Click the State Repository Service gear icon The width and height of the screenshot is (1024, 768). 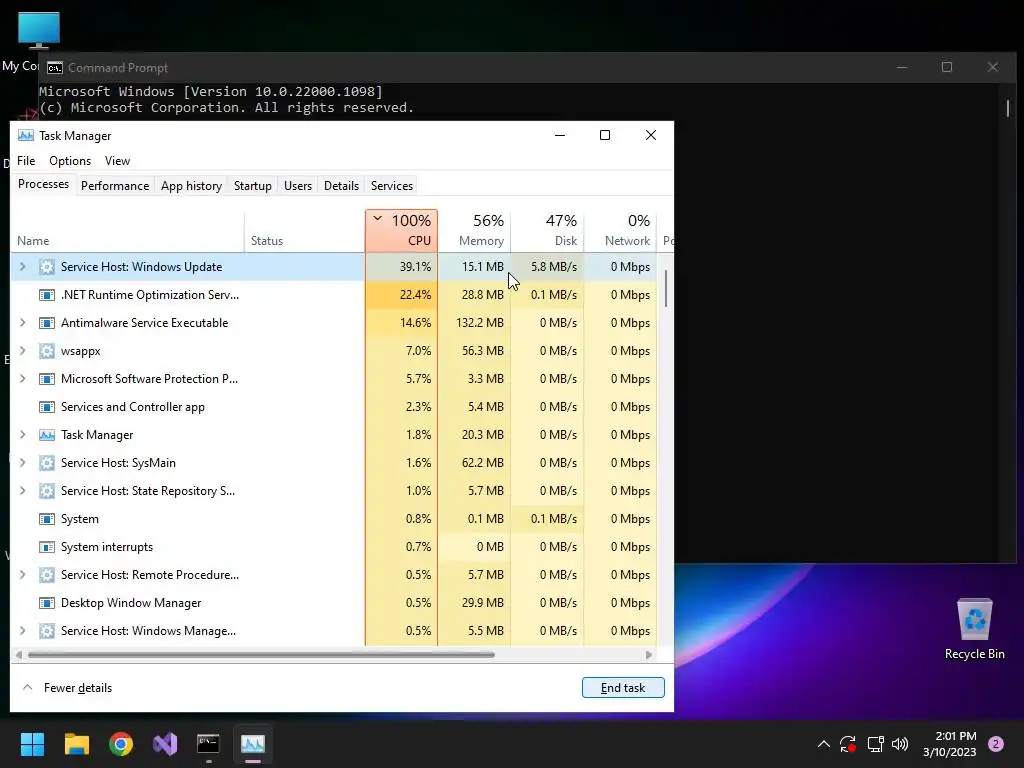tap(46, 491)
